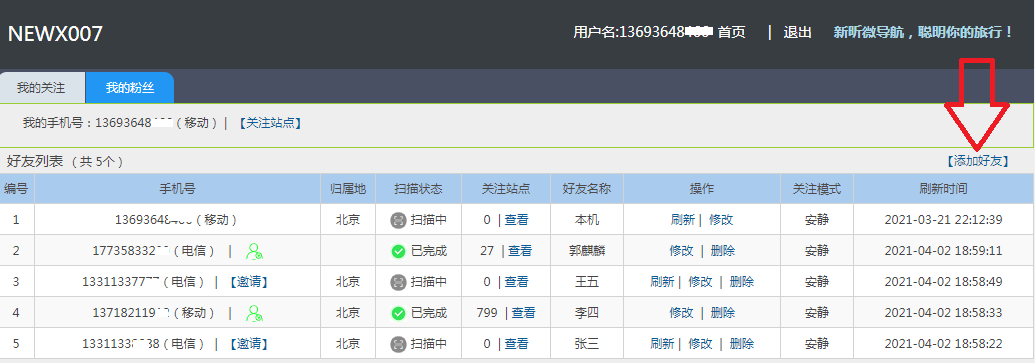Image resolution: width=1035 pixels, height=363 pixels.
Task: Open the 首页 link in the header
Action: click(731, 32)
